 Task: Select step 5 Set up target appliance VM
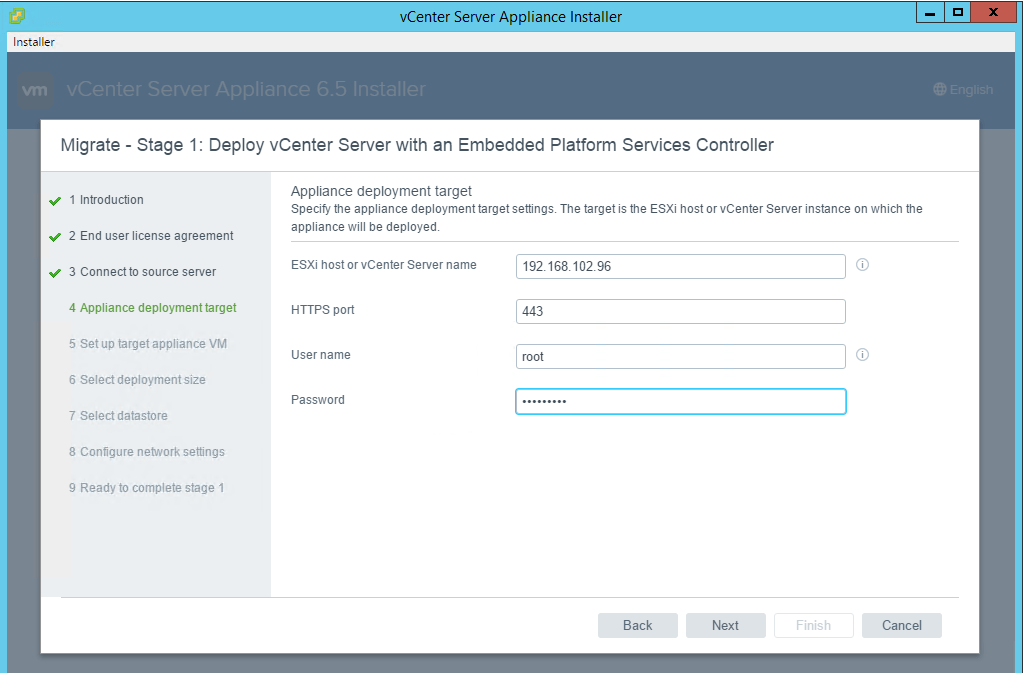148,343
